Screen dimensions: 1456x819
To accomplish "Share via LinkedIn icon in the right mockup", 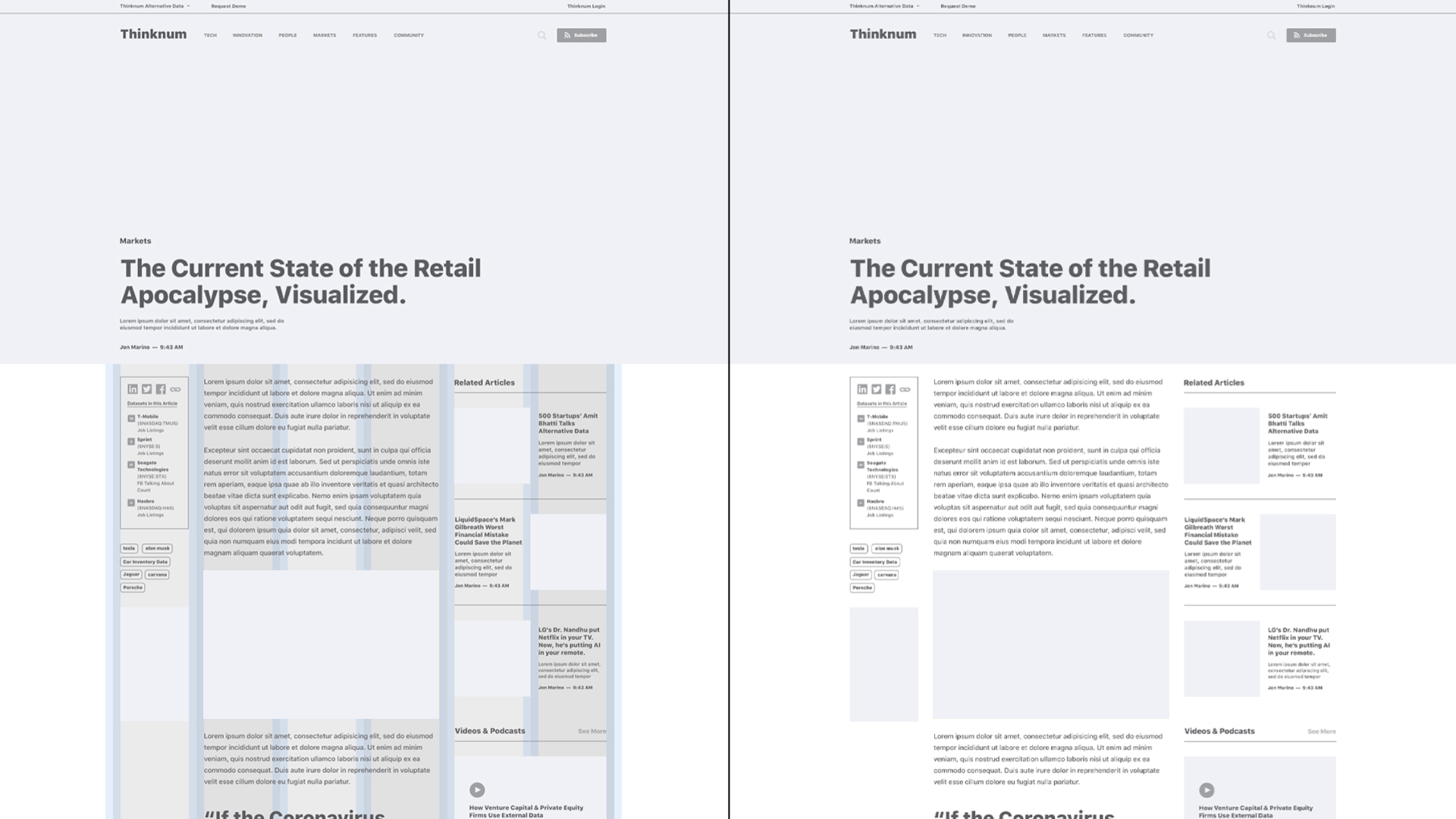I will [x=862, y=389].
